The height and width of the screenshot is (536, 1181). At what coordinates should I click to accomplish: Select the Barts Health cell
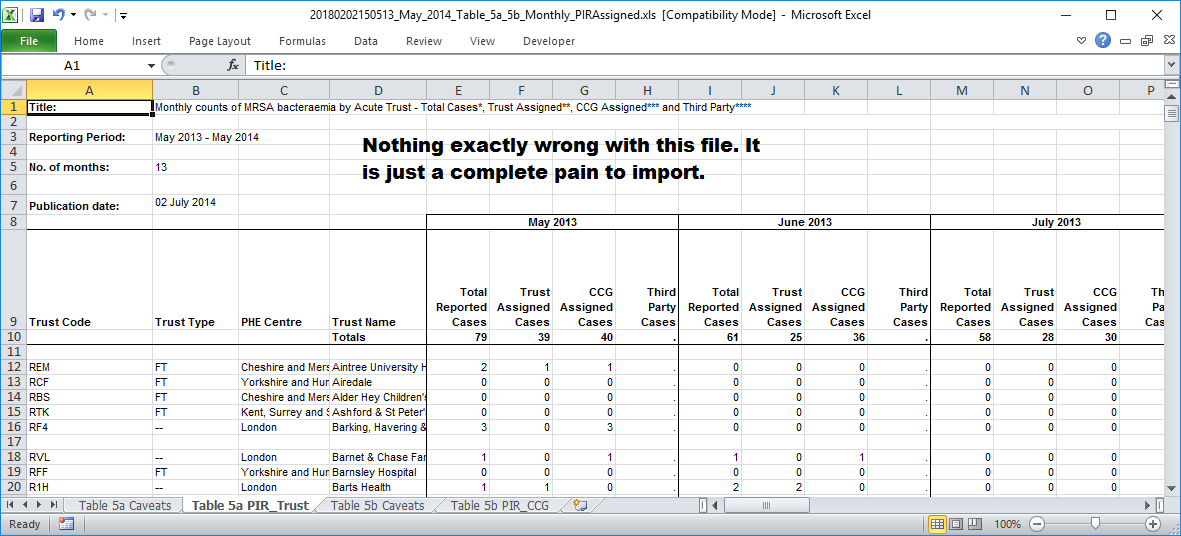click(378, 487)
